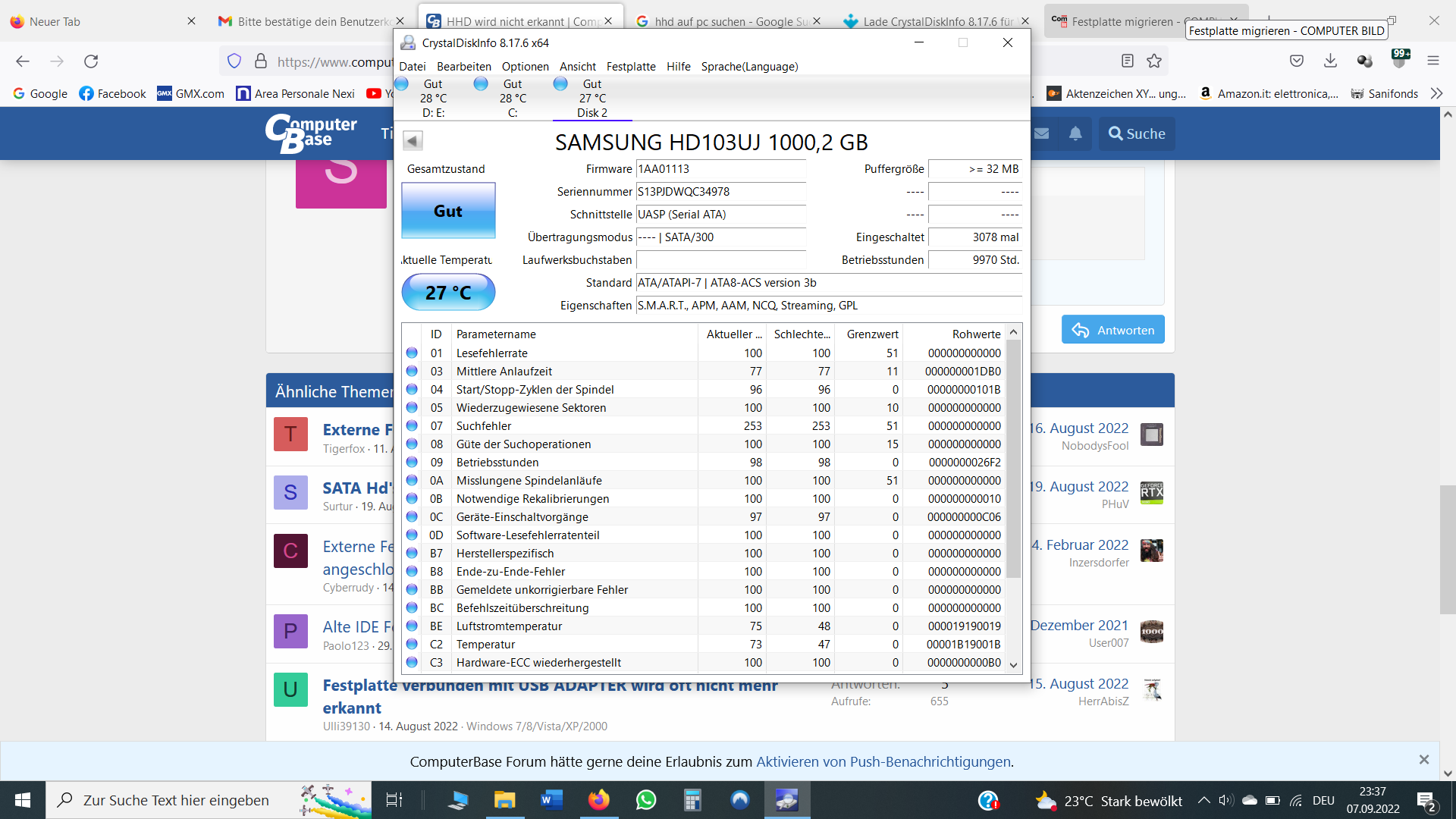Click the Antworten reply button
The width and height of the screenshot is (1456, 819).
coord(1112,330)
